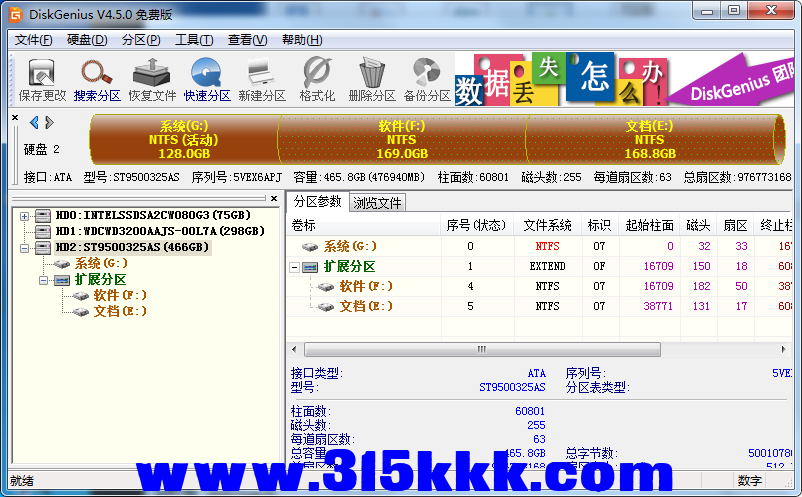The image size is (802, 497).
Task: Expand the HD0 INTELSSD disk node
Action: [x=24, y=216]
